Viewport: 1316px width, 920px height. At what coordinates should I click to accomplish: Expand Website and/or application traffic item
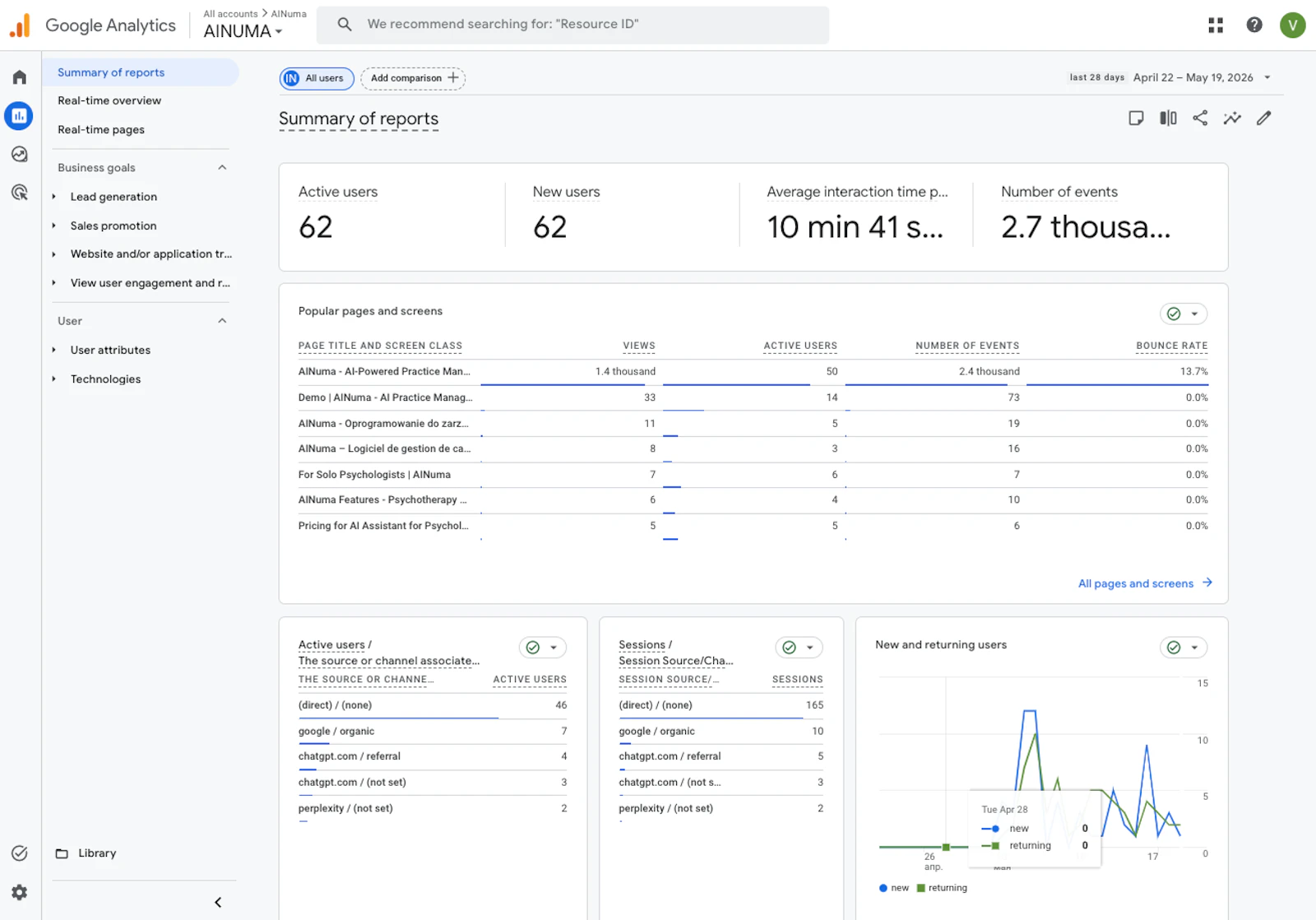(54, 254)
